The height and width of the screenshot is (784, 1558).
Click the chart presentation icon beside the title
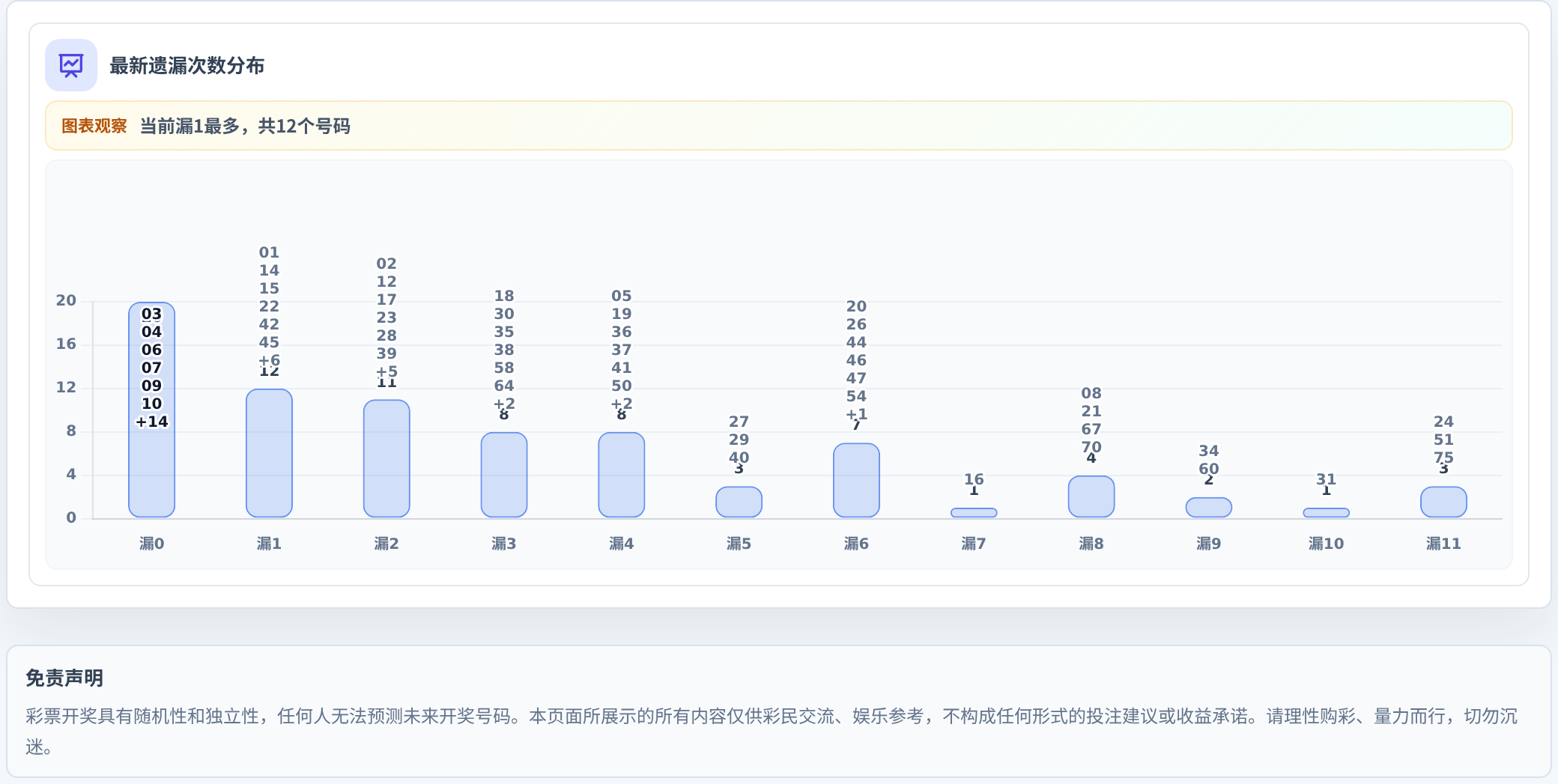point(71,65)
